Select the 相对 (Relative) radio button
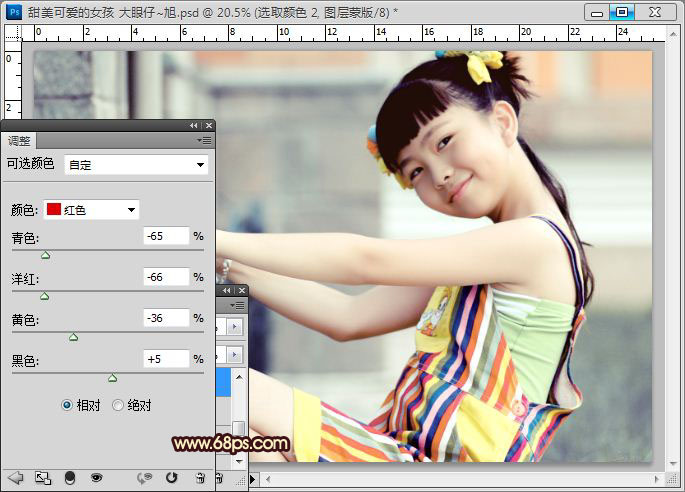 pyautogui.click(x=67, y=405)
